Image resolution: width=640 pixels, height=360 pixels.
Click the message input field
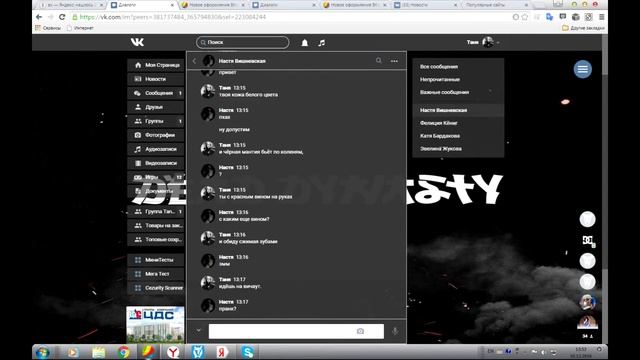pyautogui.click(x=296, y=331)
